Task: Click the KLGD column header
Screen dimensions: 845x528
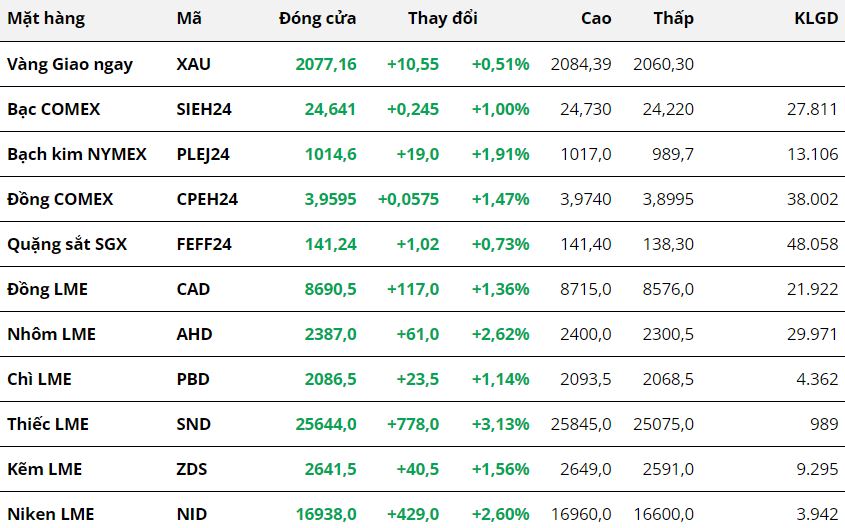Action: (815, 18)
